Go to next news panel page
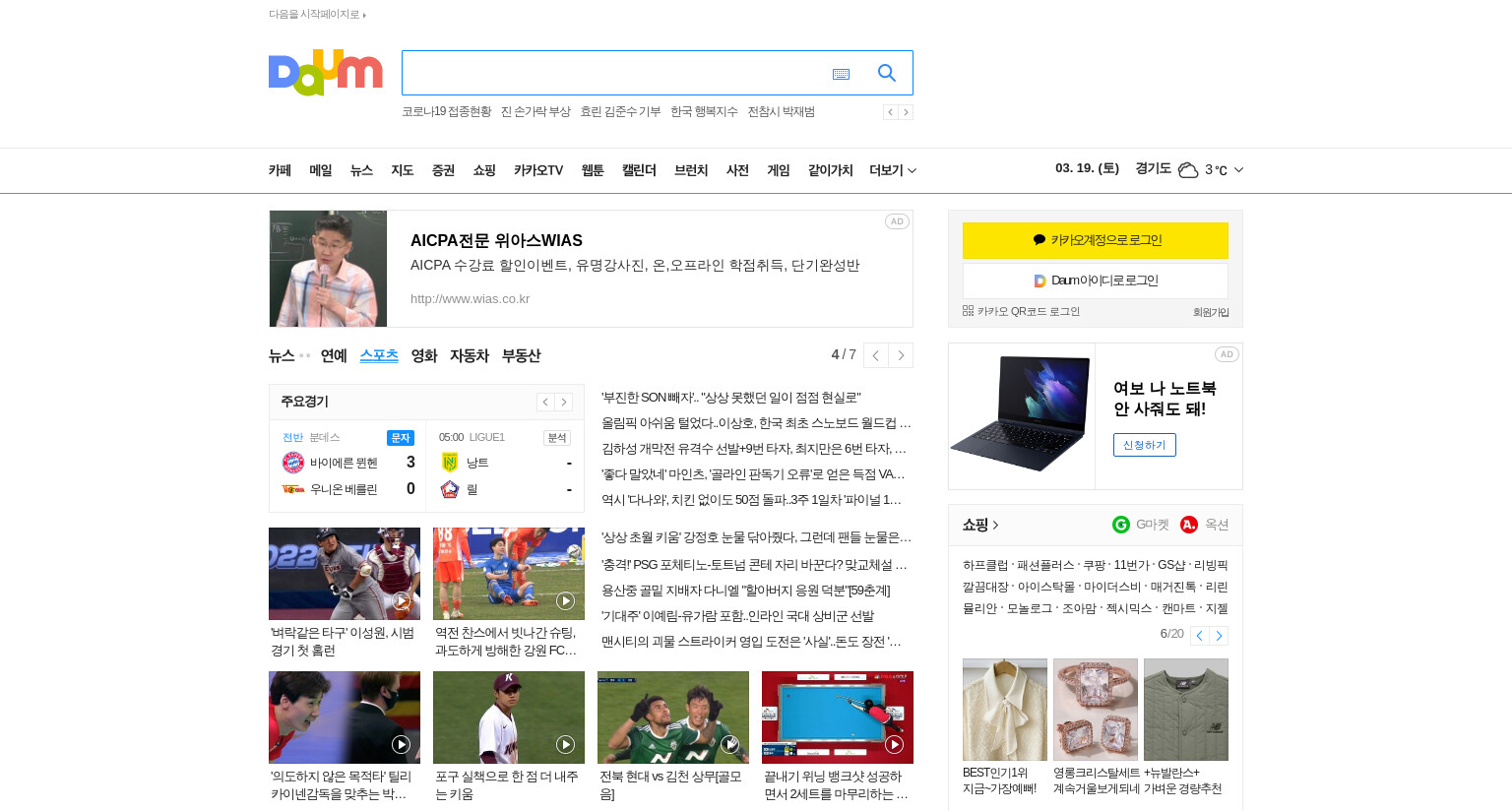The image size is (1512, 811). pyautogui.click(x=901, y=355)
